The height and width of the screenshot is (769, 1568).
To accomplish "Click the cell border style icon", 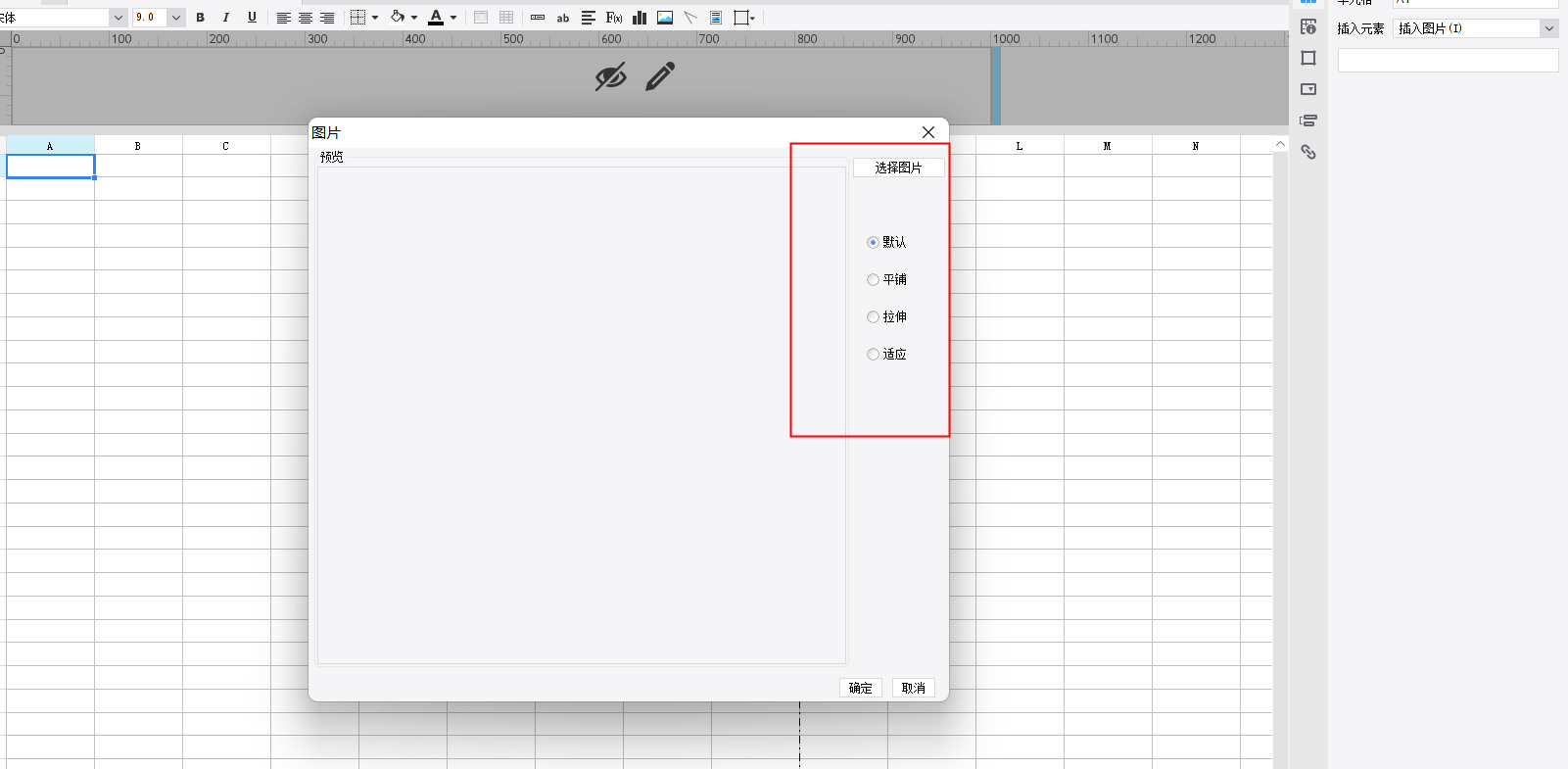I will tap(358, 18).
